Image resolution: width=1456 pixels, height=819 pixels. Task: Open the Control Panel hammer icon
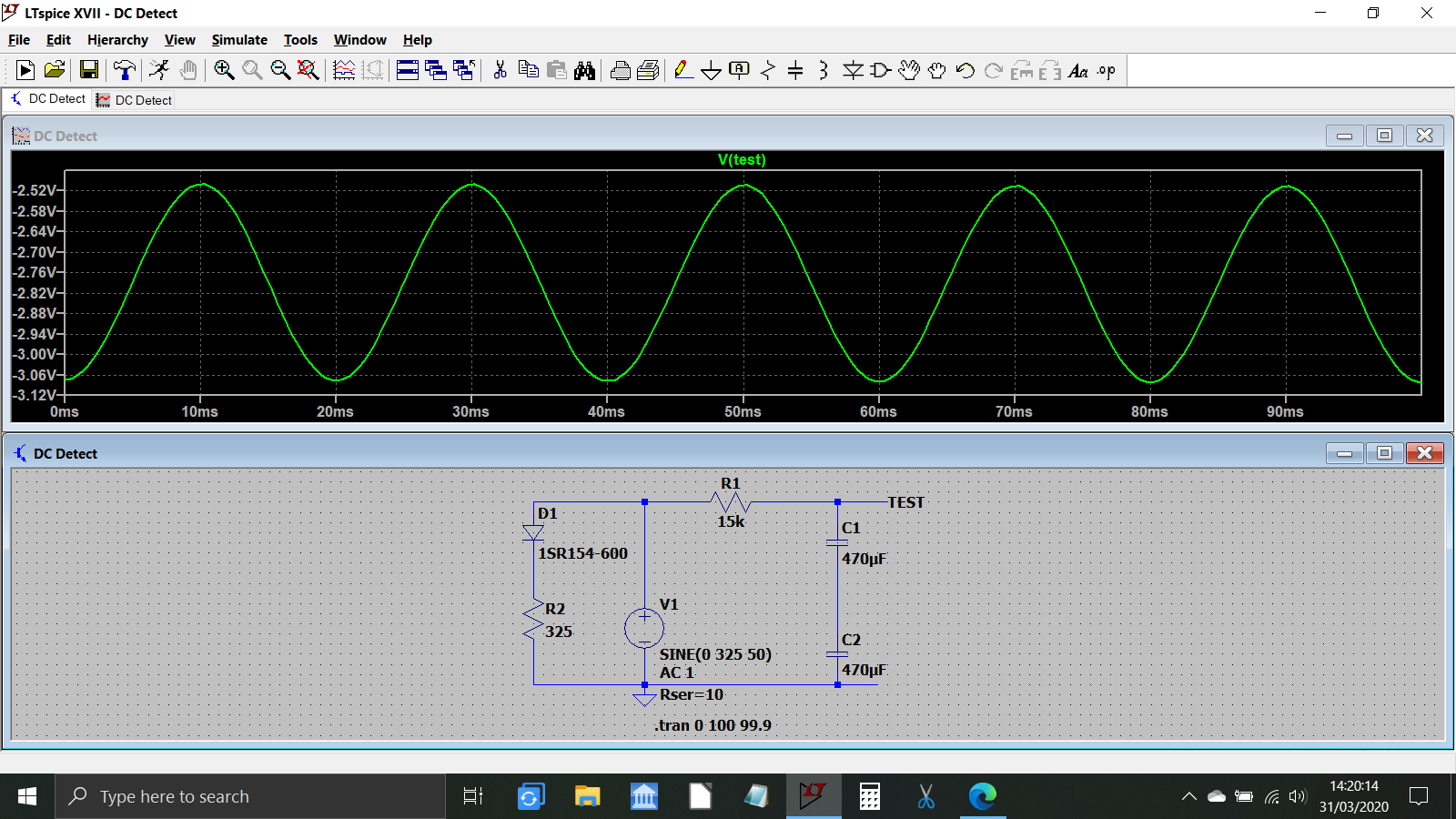coord(125,70)
